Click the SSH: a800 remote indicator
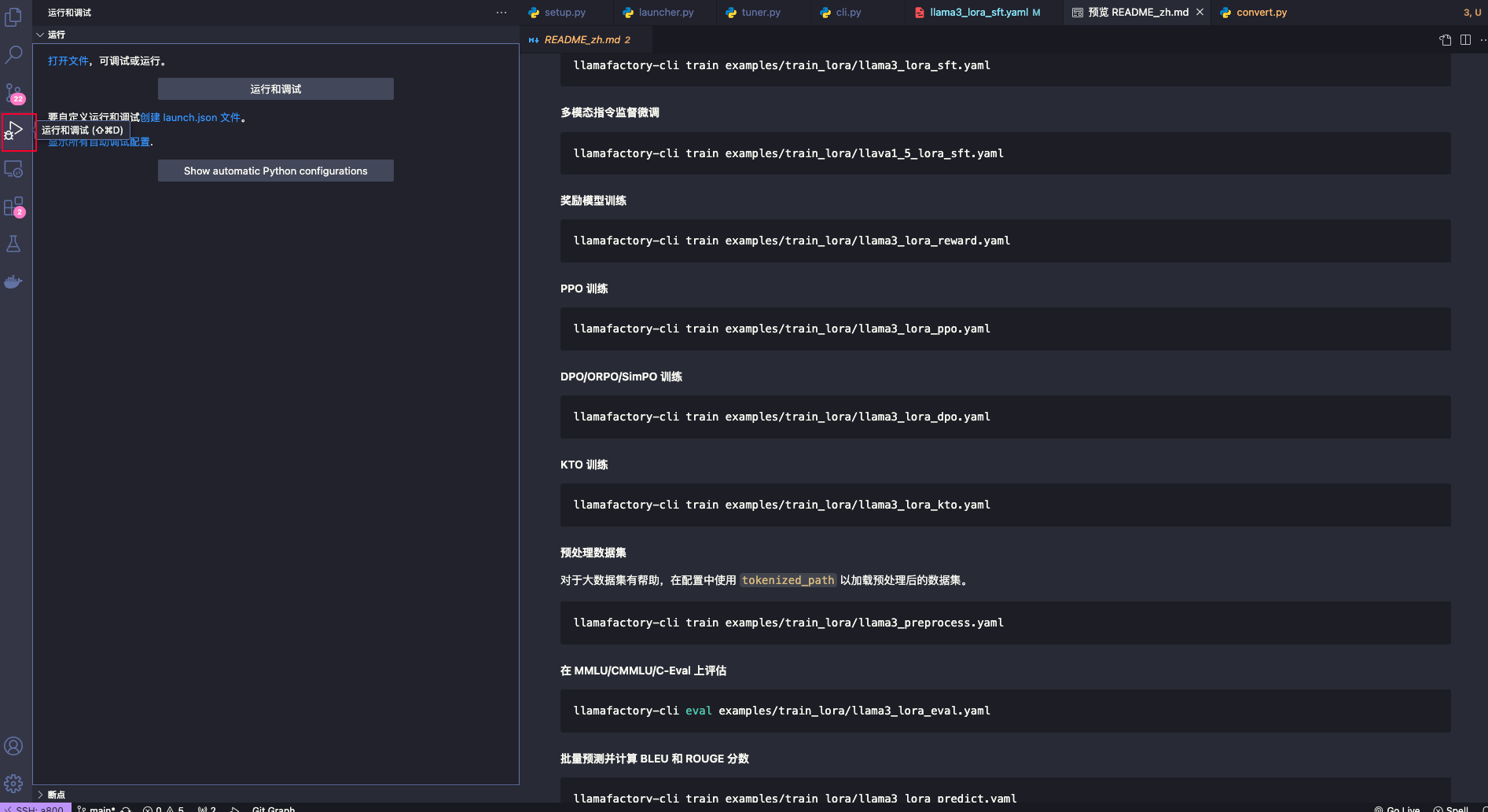Image resolution: width=1488 pixels, height=812 pixels. click(x=35, y=809)
